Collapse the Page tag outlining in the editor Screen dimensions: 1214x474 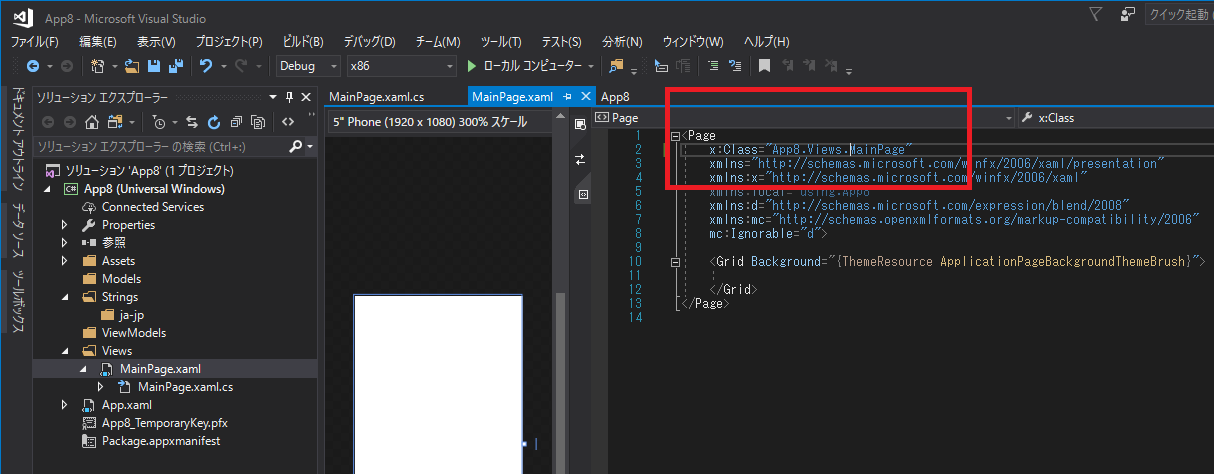point(676,135)
